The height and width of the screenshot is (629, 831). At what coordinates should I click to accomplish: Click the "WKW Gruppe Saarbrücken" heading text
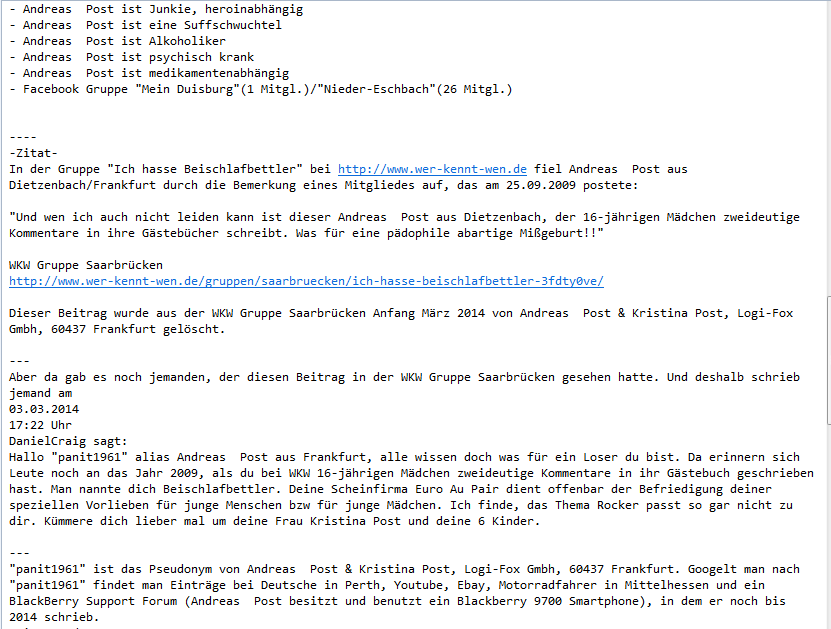pos(86,265)
